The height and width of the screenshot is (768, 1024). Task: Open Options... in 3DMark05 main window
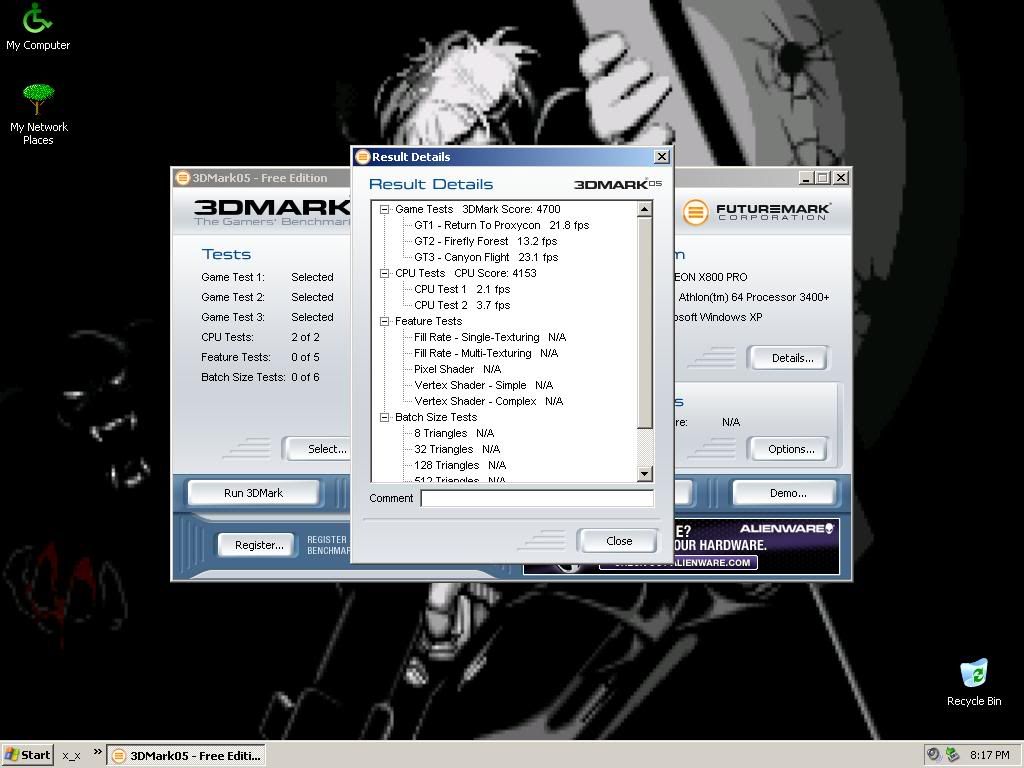791,449
